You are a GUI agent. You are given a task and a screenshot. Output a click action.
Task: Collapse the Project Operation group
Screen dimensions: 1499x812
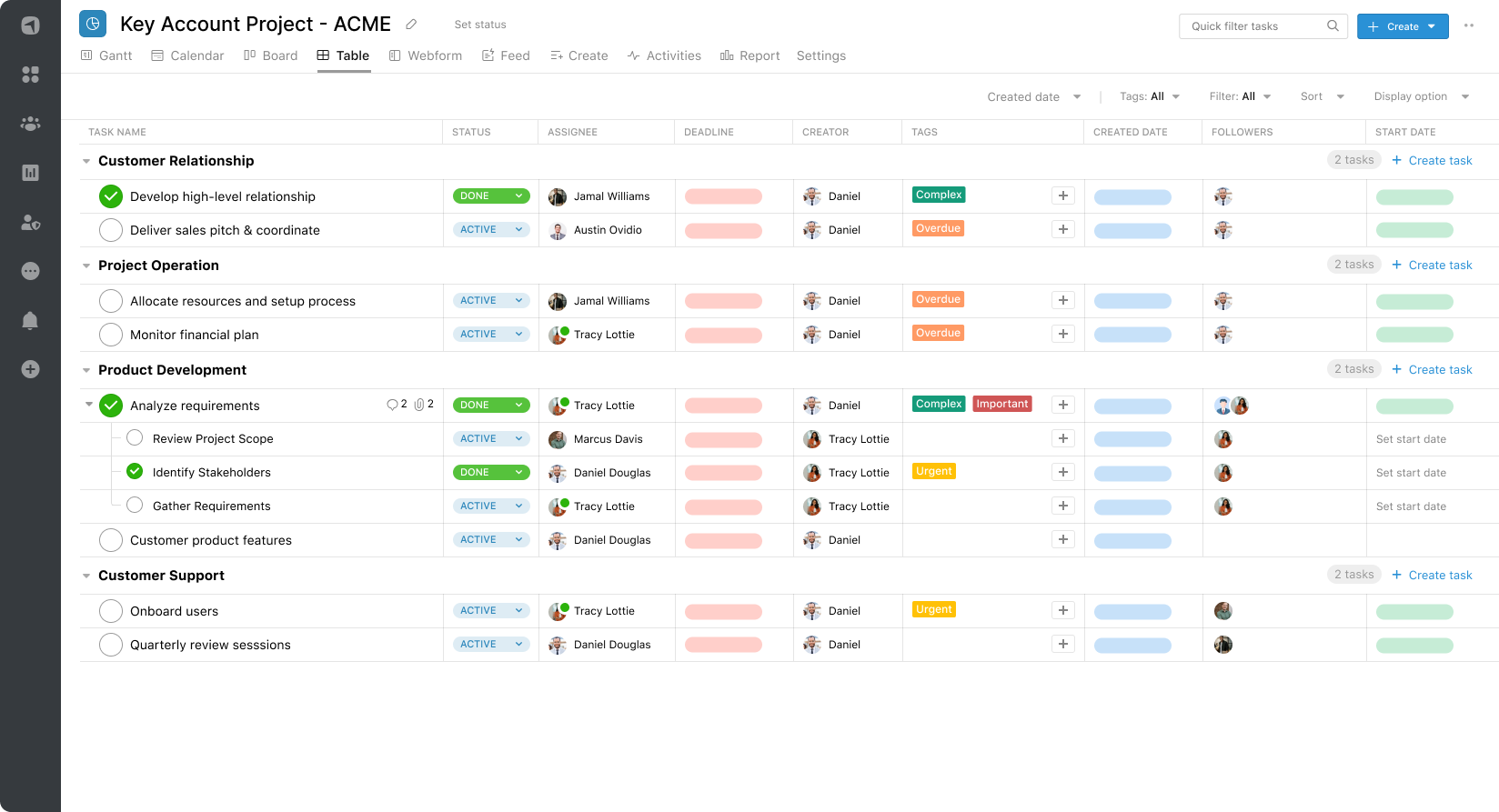click(86, 266)
